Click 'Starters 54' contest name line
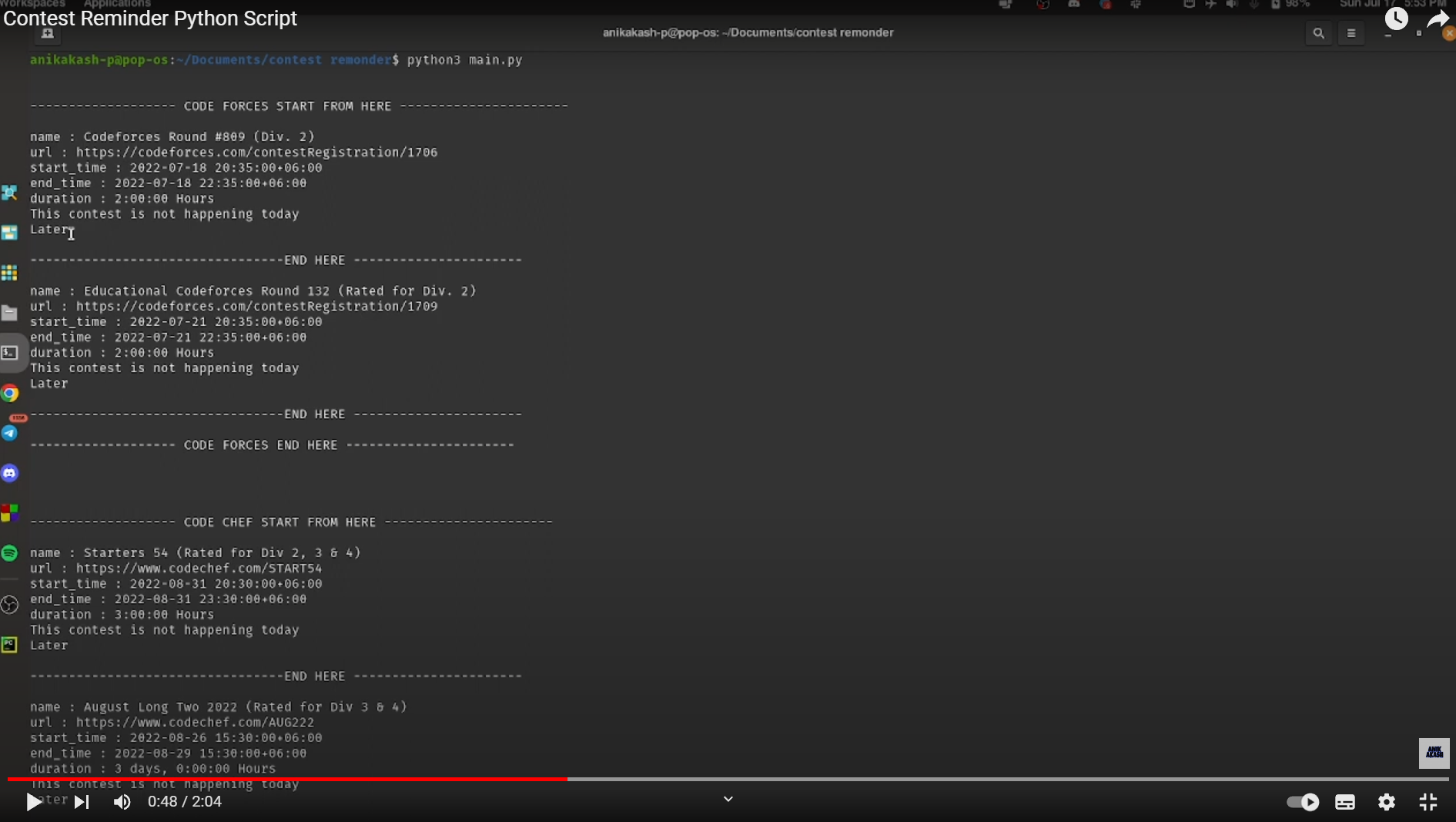This screenshot has width=1456, height=822. pos(195,553)
